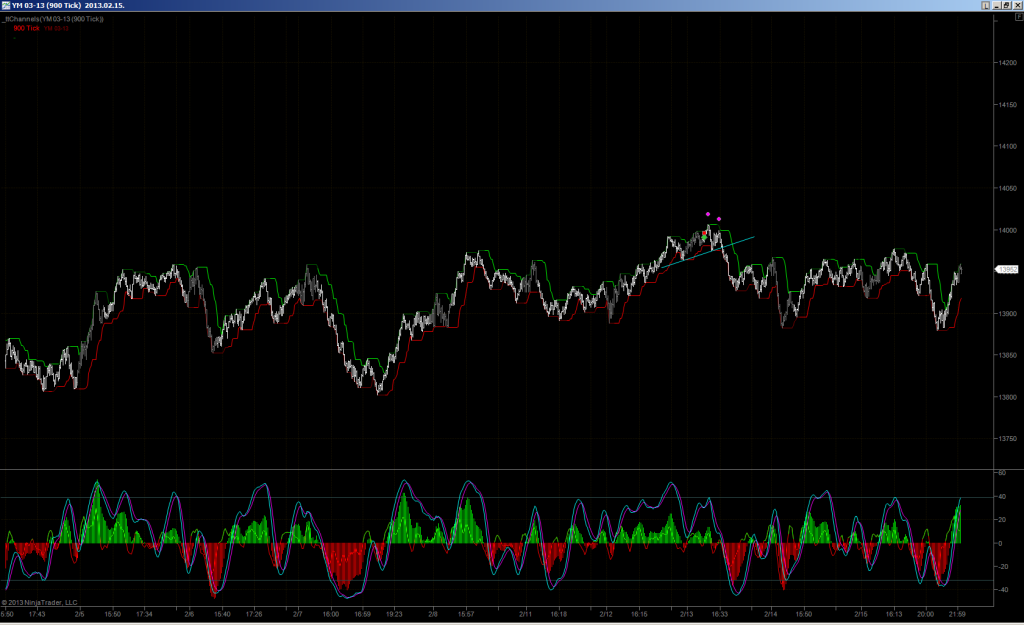The width and height of the screenshot is (1024, 625).
Task: Click the L link icon in title bar
Action: click(x=985, y=5)
